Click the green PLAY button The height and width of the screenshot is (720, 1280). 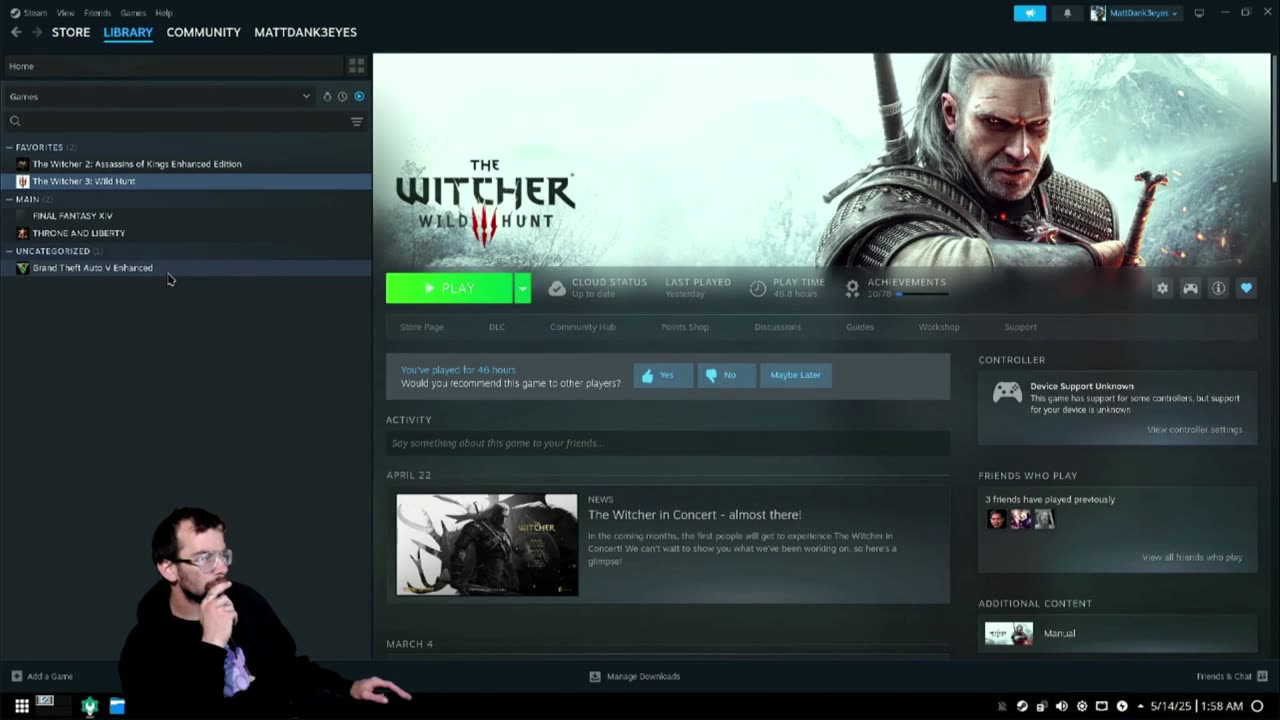coord(449,288)
